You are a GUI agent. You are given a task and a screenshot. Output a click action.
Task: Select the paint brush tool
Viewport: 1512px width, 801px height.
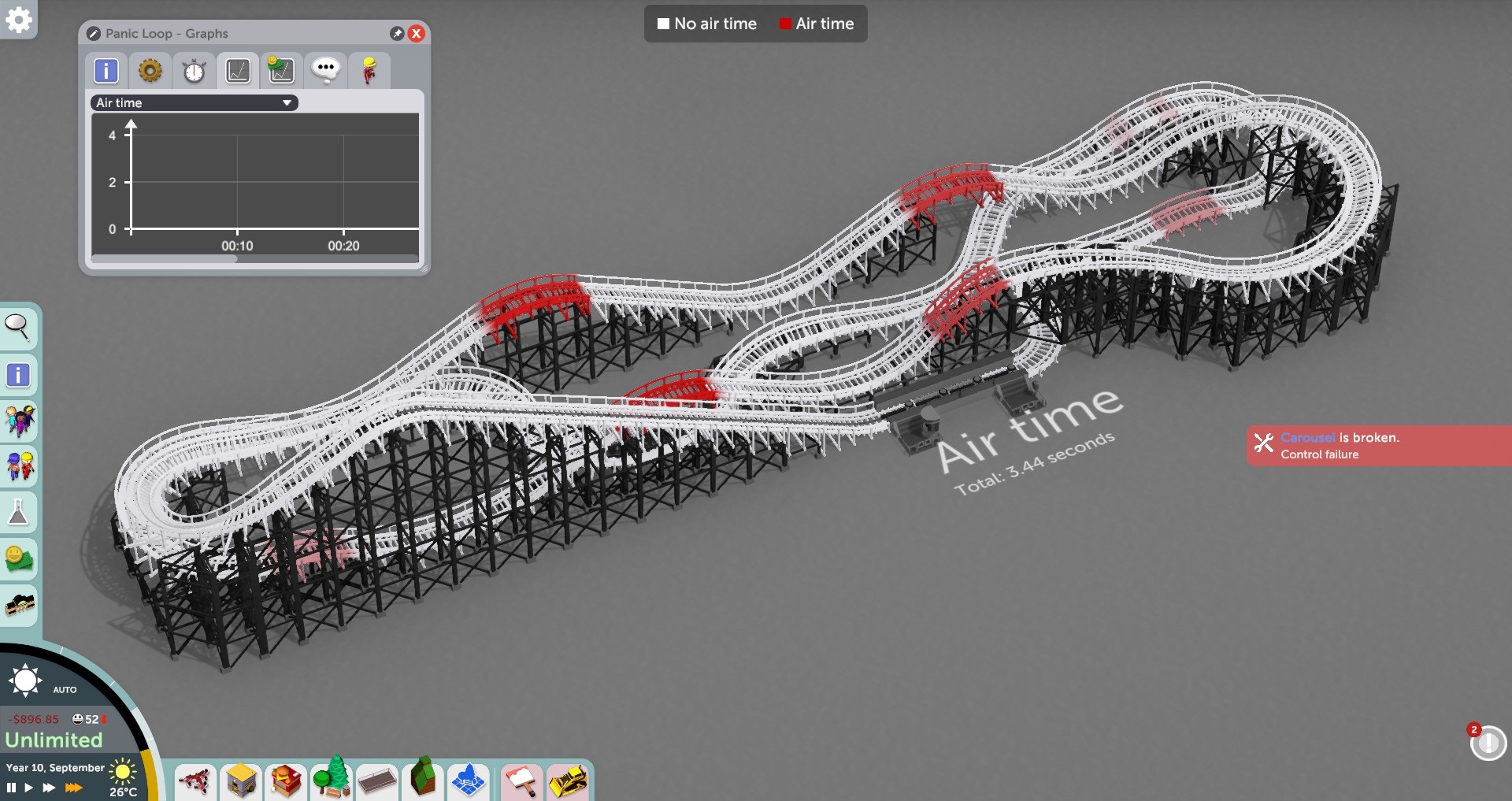click(521, 781)
